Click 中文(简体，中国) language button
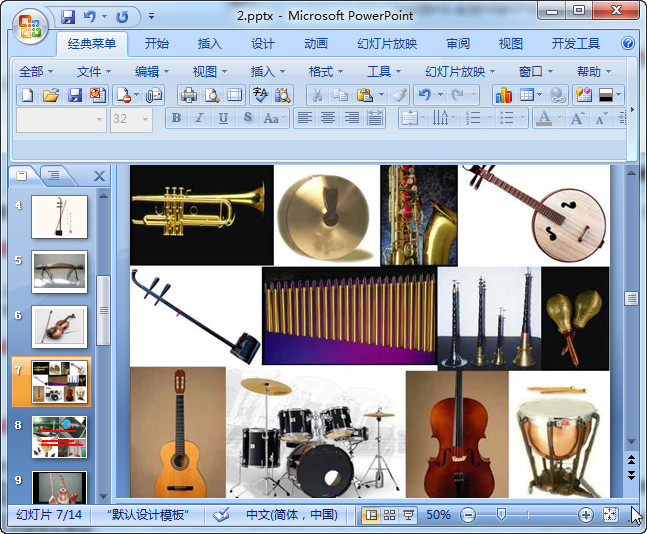 [x=291, y=515]
